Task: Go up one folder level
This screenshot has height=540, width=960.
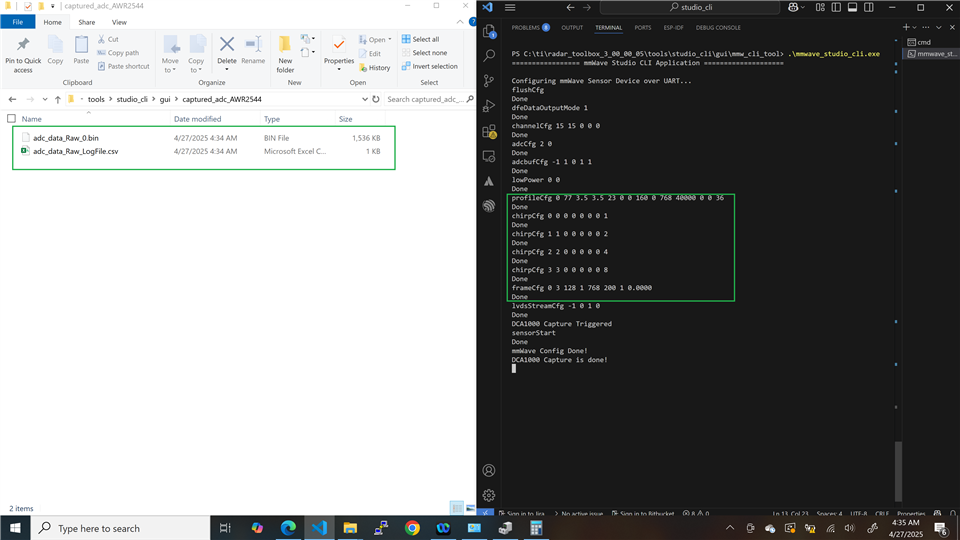Action: coord(58,99)
